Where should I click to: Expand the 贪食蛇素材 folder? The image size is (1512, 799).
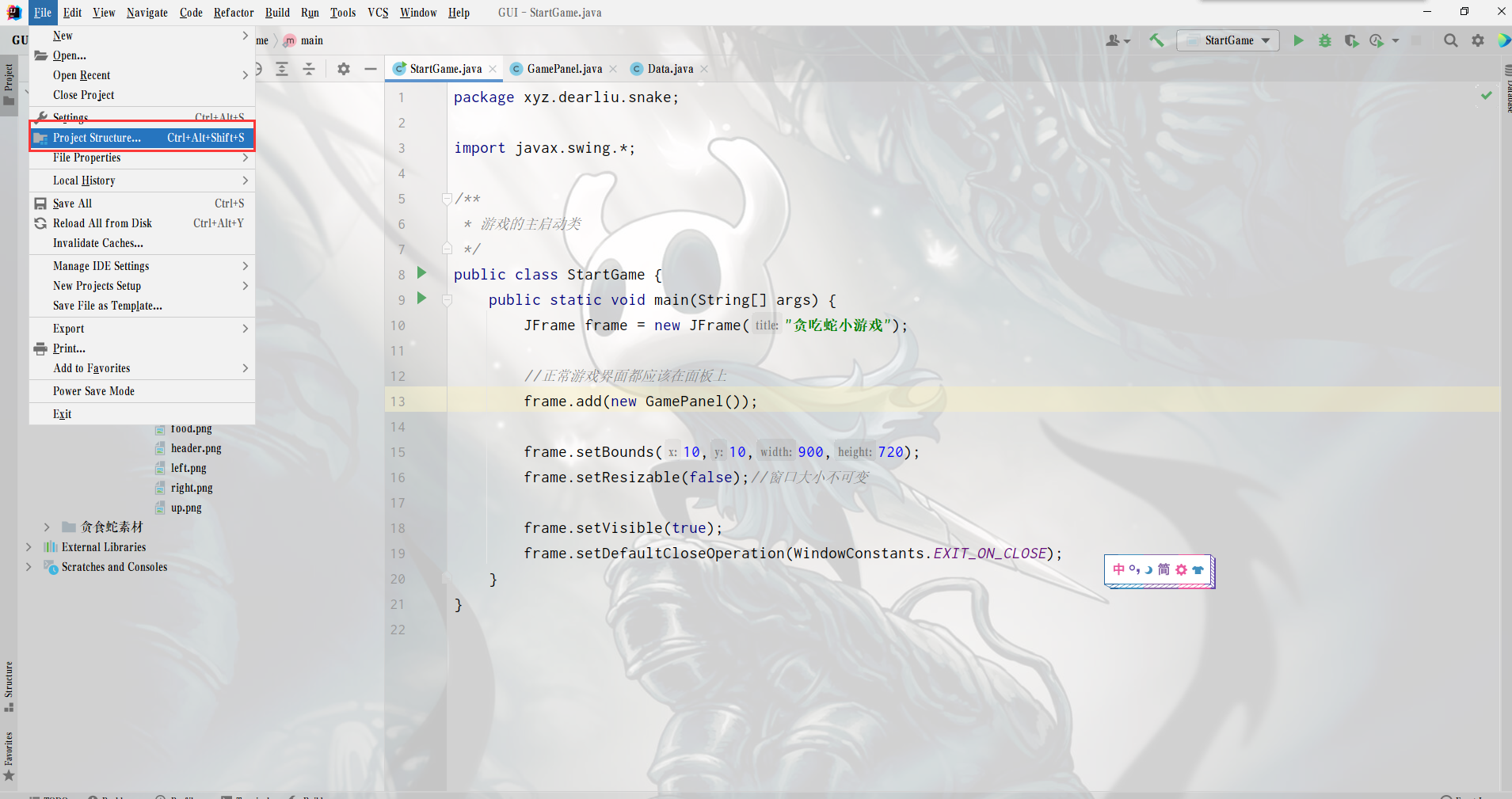(47, 527)
